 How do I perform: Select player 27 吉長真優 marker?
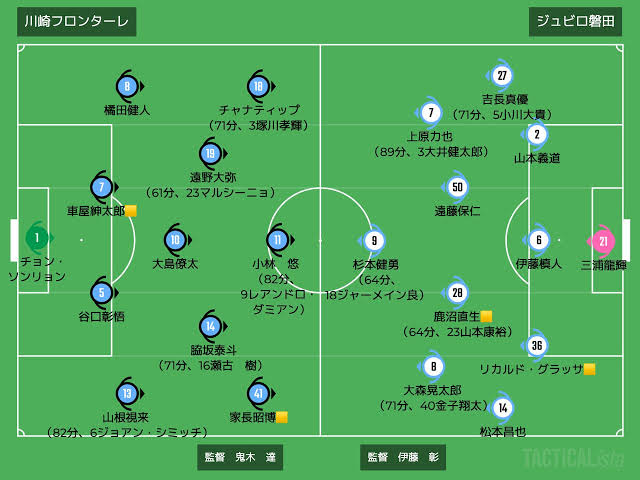[502, 76]
